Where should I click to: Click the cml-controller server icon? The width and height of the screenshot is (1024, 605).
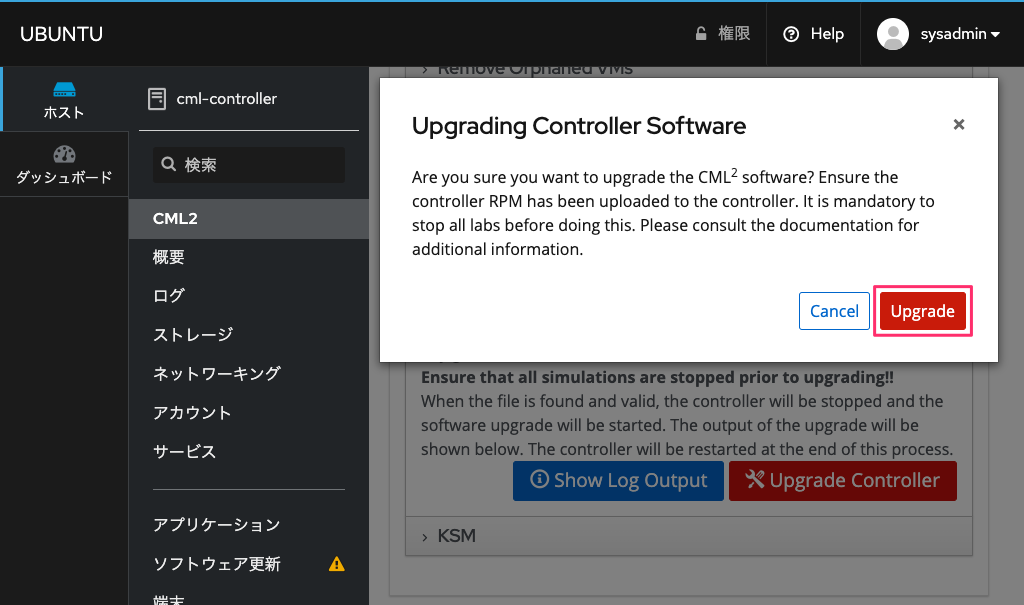coord(157,99)
